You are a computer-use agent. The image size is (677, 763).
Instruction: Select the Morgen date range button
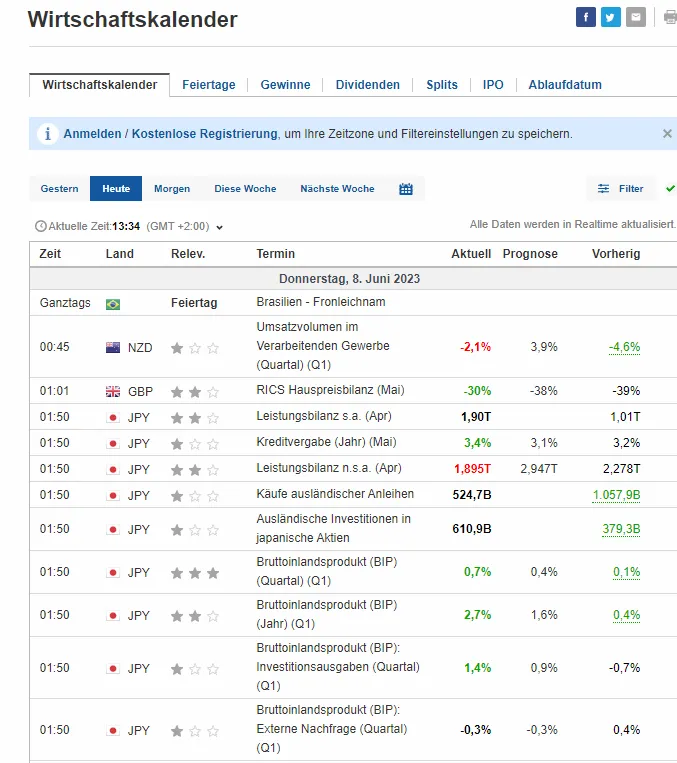(172, 189)
